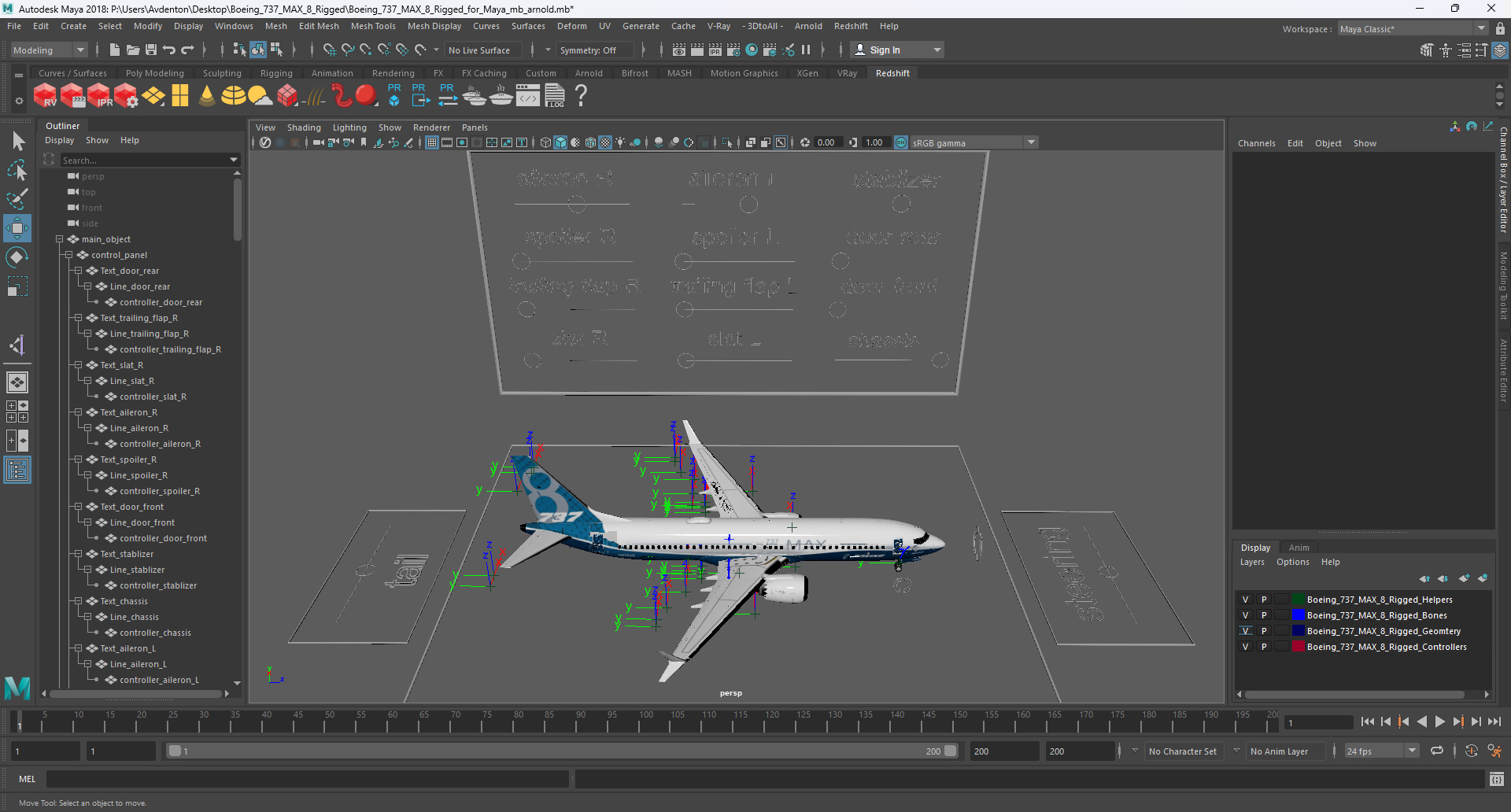Click the Redo arrow icon

[187, 50]
